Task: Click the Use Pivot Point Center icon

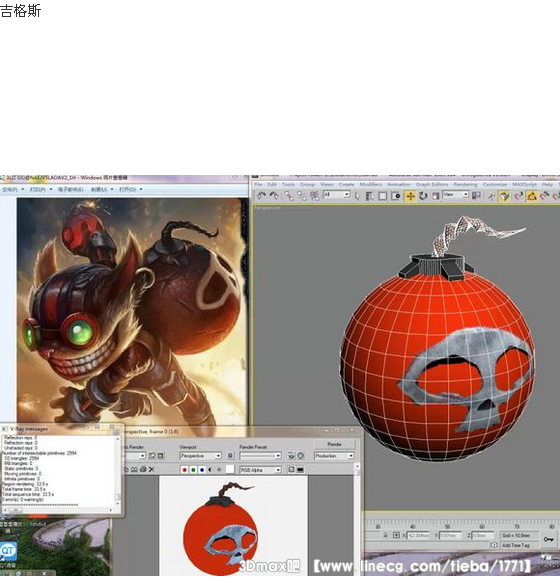Action: click(x=476, y=195)
